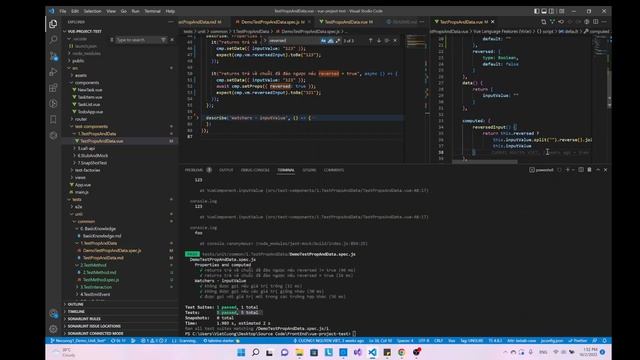Viewport: 640px width, 360px height.
Task: Click Prettier in status bar
Action: pos(578,340)
